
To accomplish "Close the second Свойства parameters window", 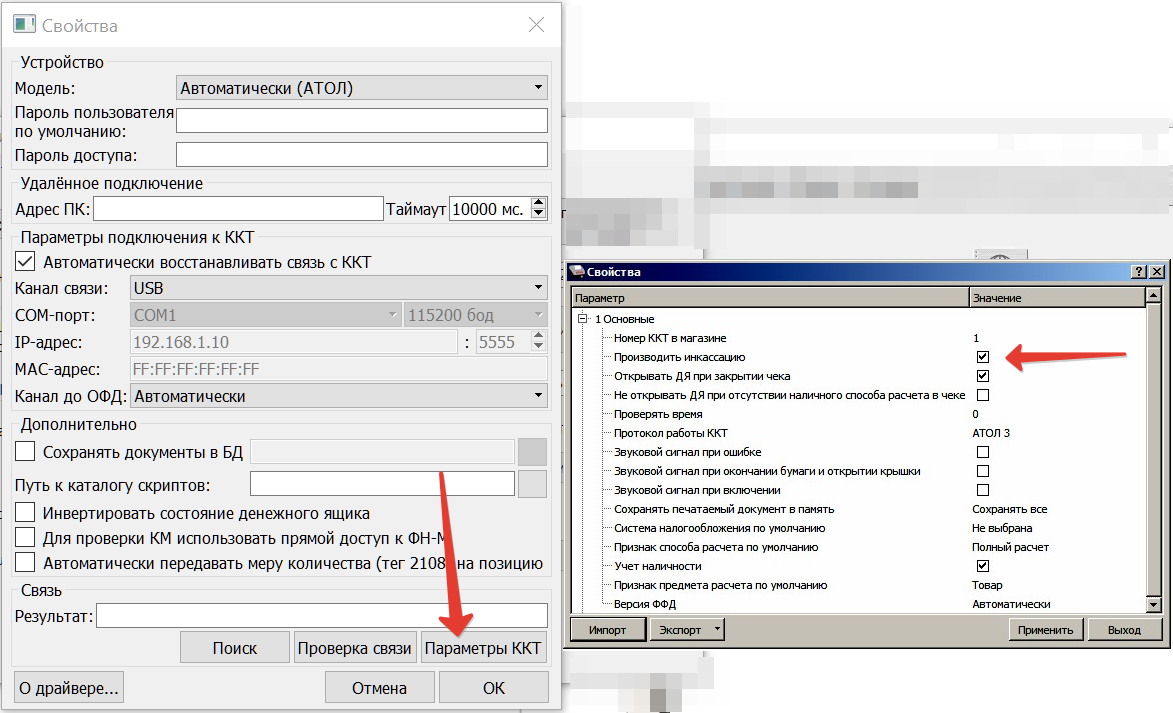I will tap(1157, 272).
